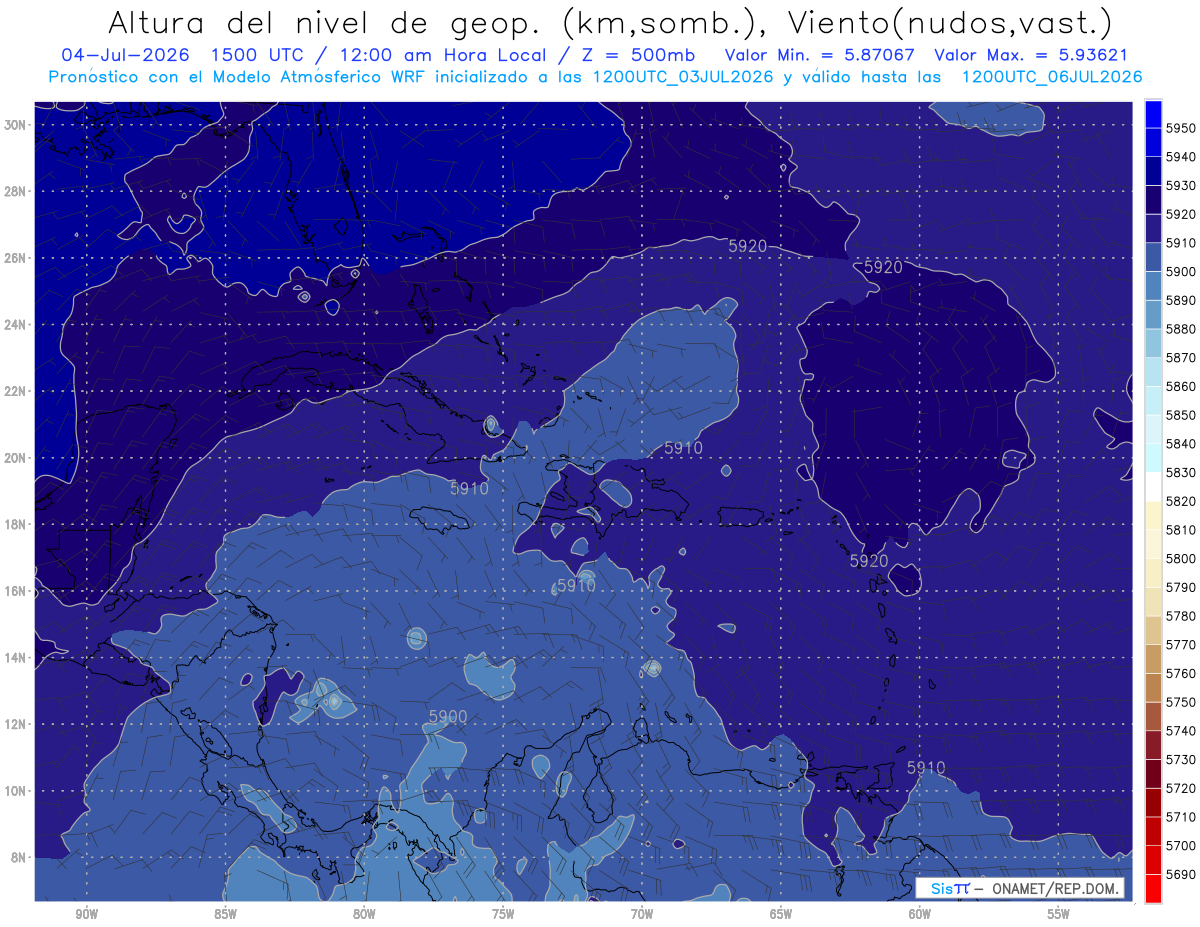Click the legend value 5860
The image size is (1200, 927).
pyautogui.click(x=1180, y=386)
